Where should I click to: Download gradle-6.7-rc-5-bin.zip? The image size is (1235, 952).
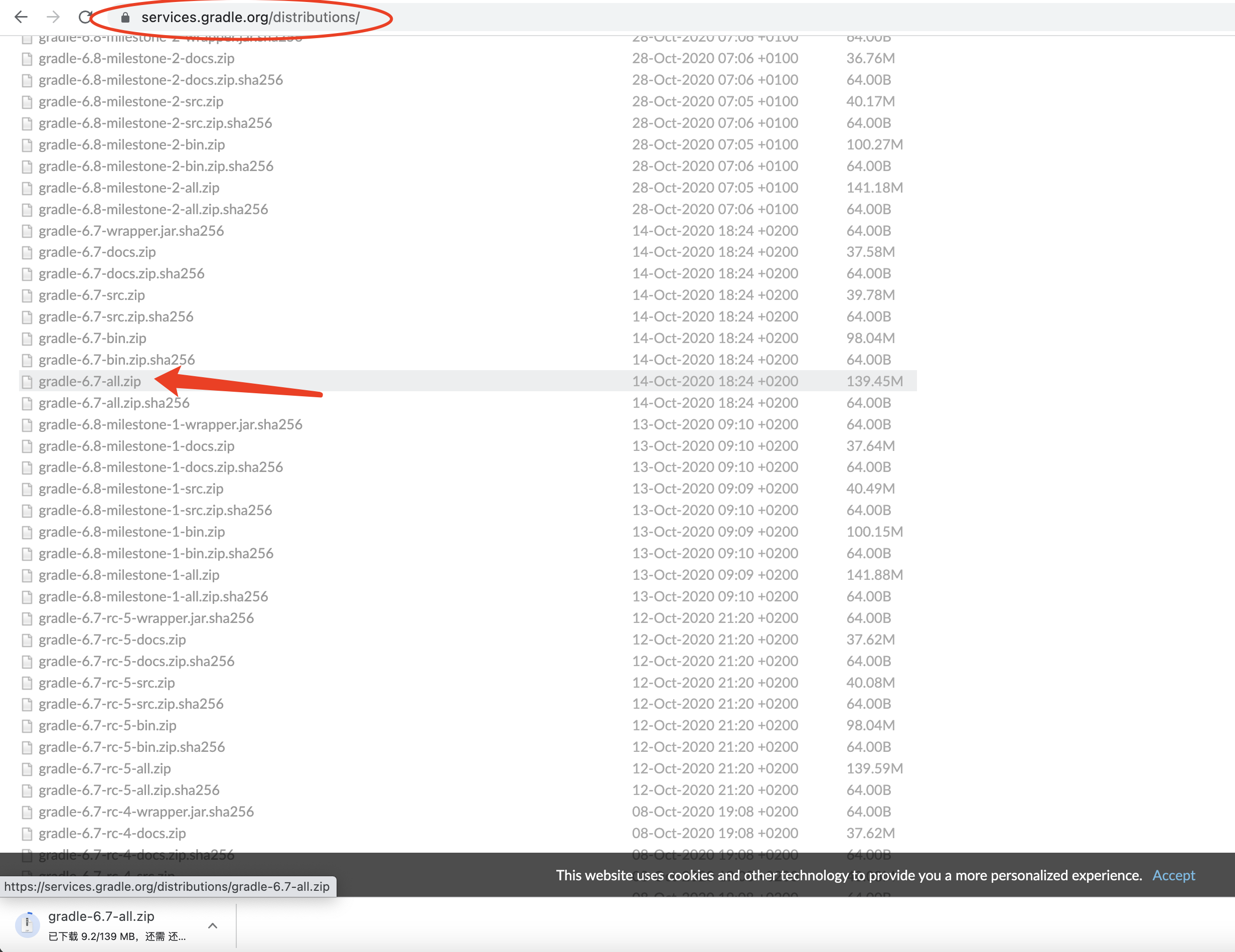107,725
